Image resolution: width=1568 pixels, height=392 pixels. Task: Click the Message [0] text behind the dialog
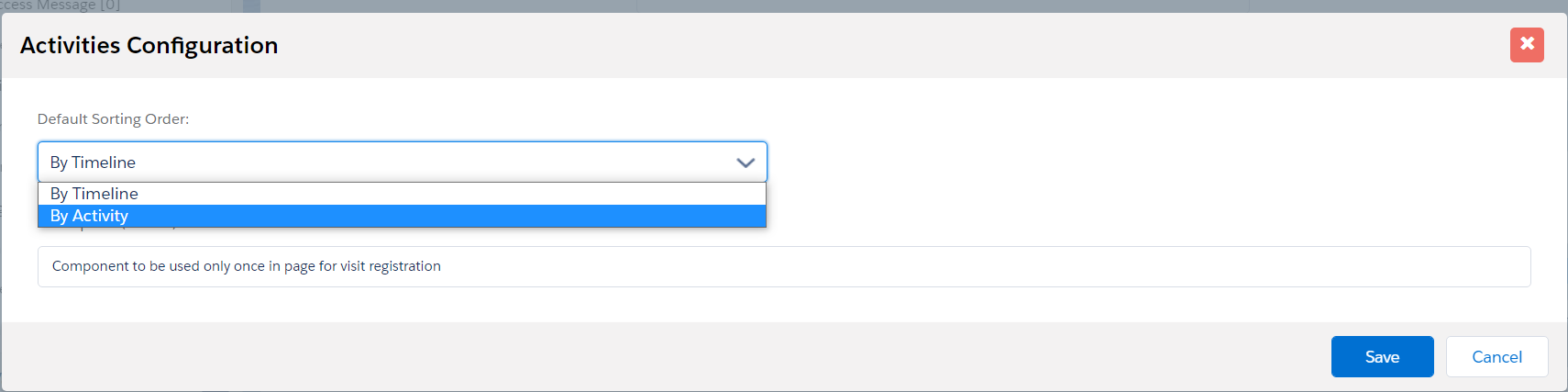(x=78, y=6)
